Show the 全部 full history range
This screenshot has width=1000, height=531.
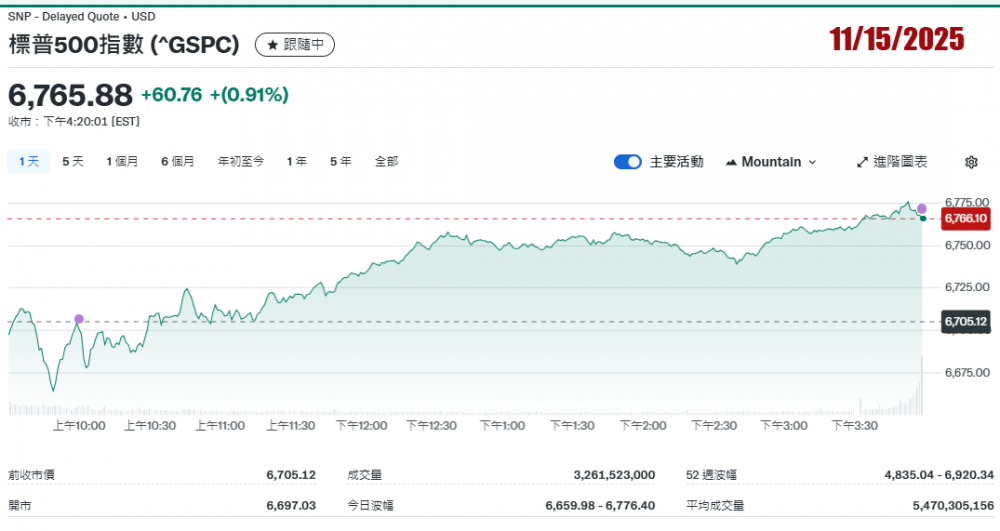point(386,161)
